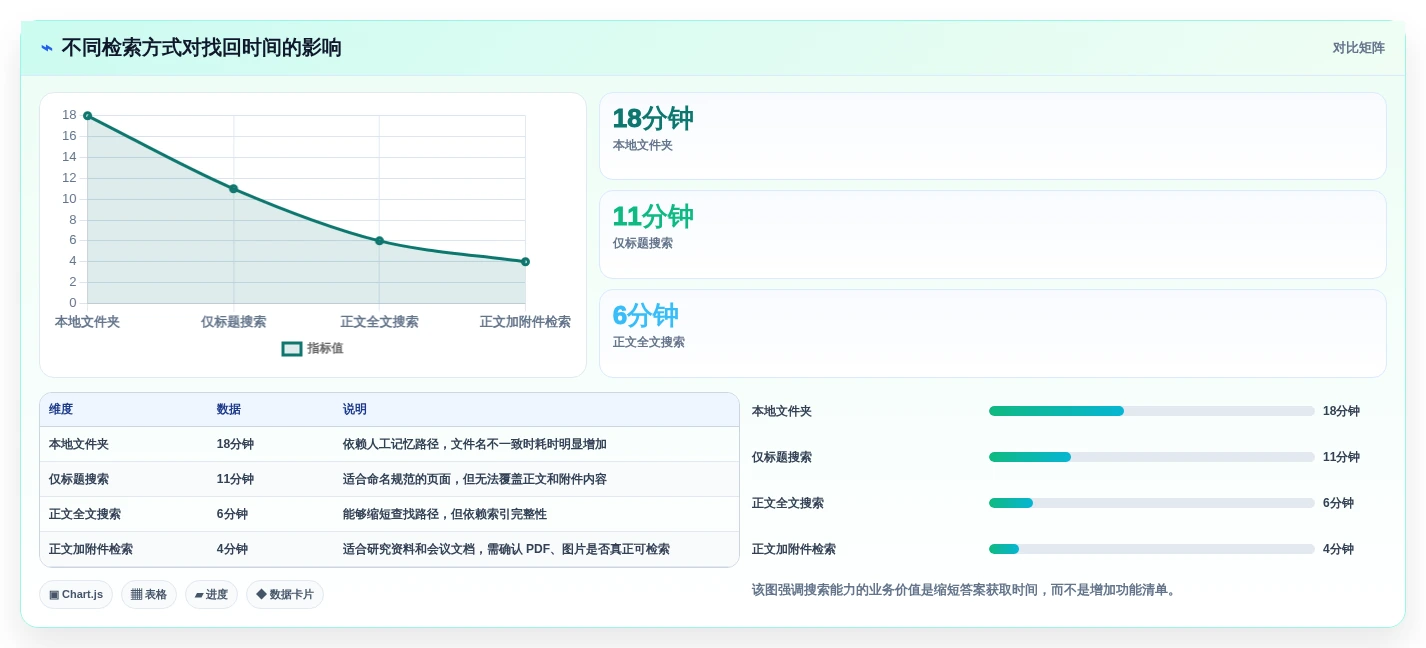Click the 正文加附件检索 x-axis label
This screenshot has height=648, width=1426.
tap(525, 322)
